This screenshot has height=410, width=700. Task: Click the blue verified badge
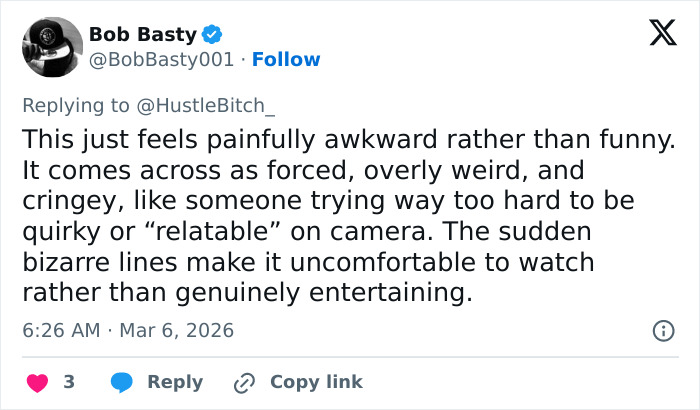pyautogui.click(x=212, y=35)
